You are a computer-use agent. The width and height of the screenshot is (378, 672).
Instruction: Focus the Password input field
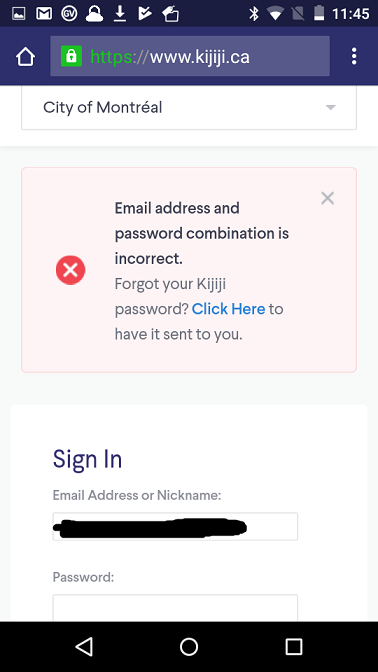tap(175, 608)
